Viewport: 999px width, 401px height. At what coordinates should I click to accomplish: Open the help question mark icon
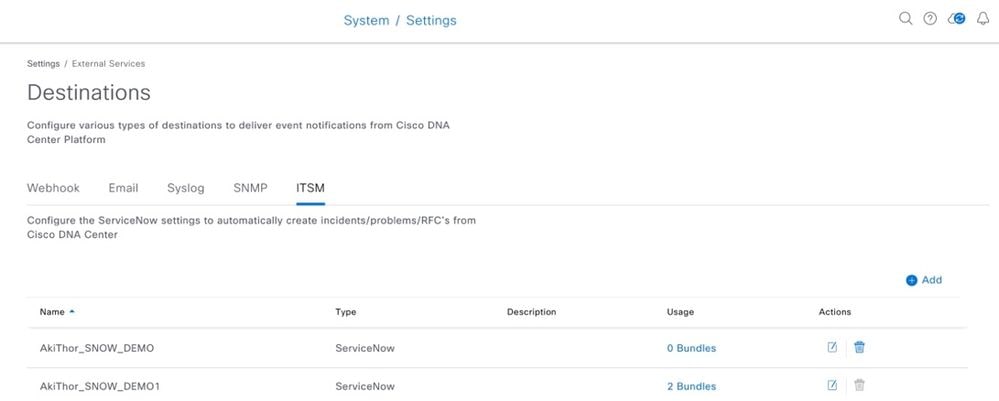[930, 18]
